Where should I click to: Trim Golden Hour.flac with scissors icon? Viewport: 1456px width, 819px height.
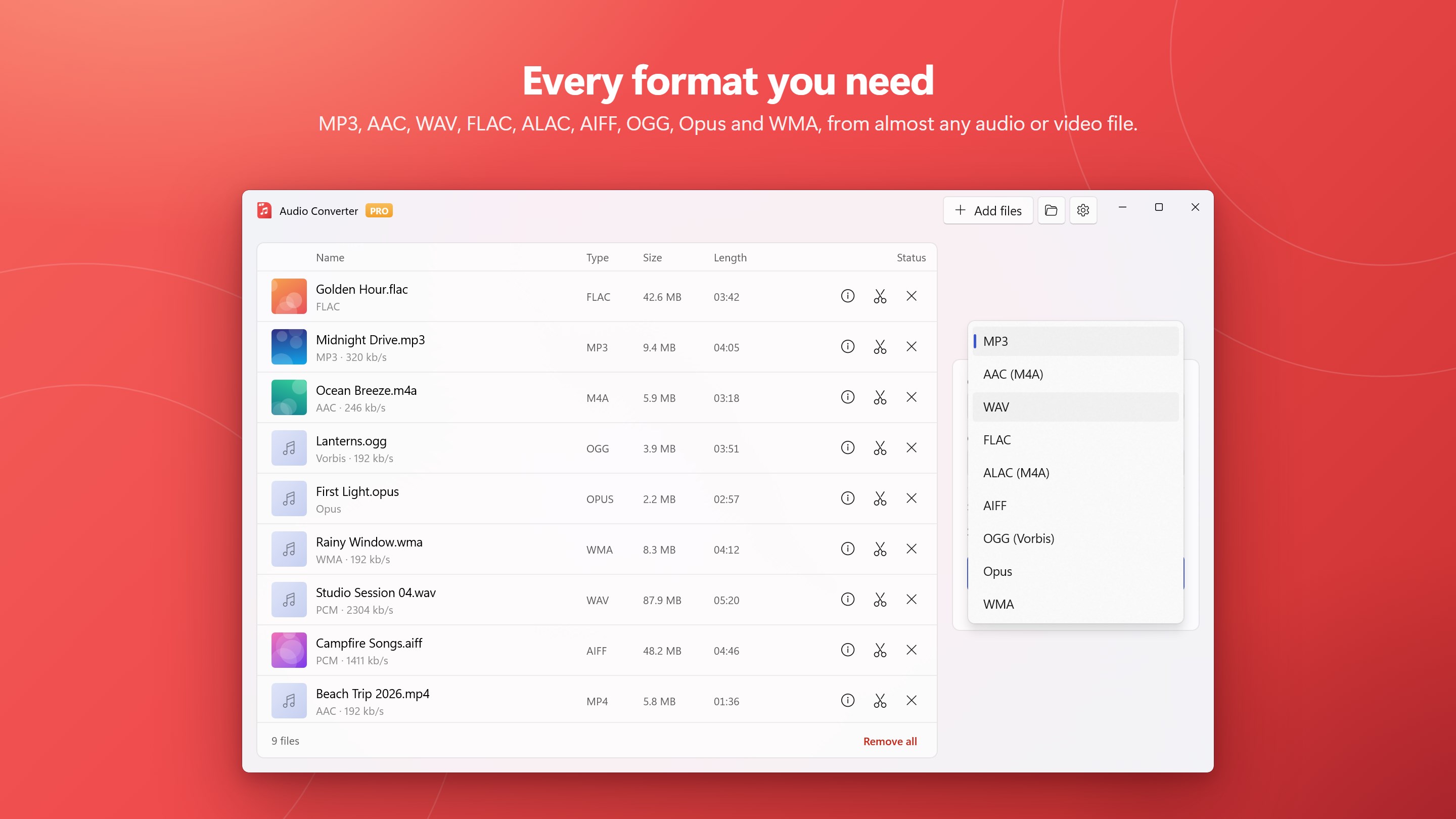[x=880, y=296]
